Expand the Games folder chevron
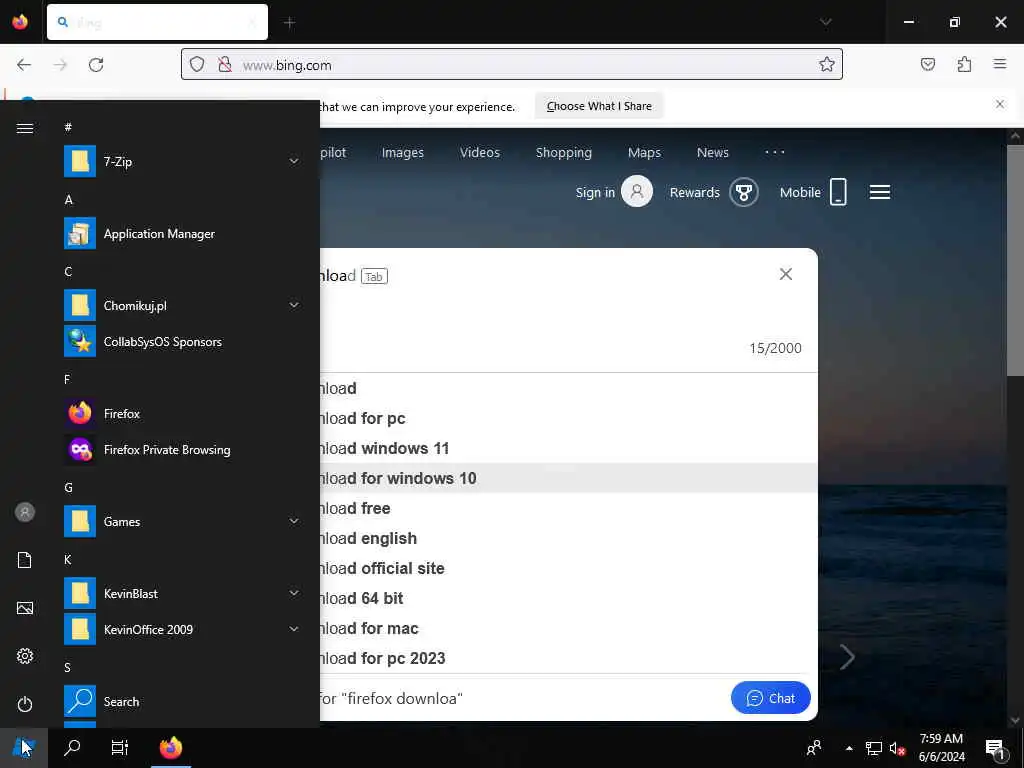This screenshot has height=768, width=1024. [x=294, y=521]
